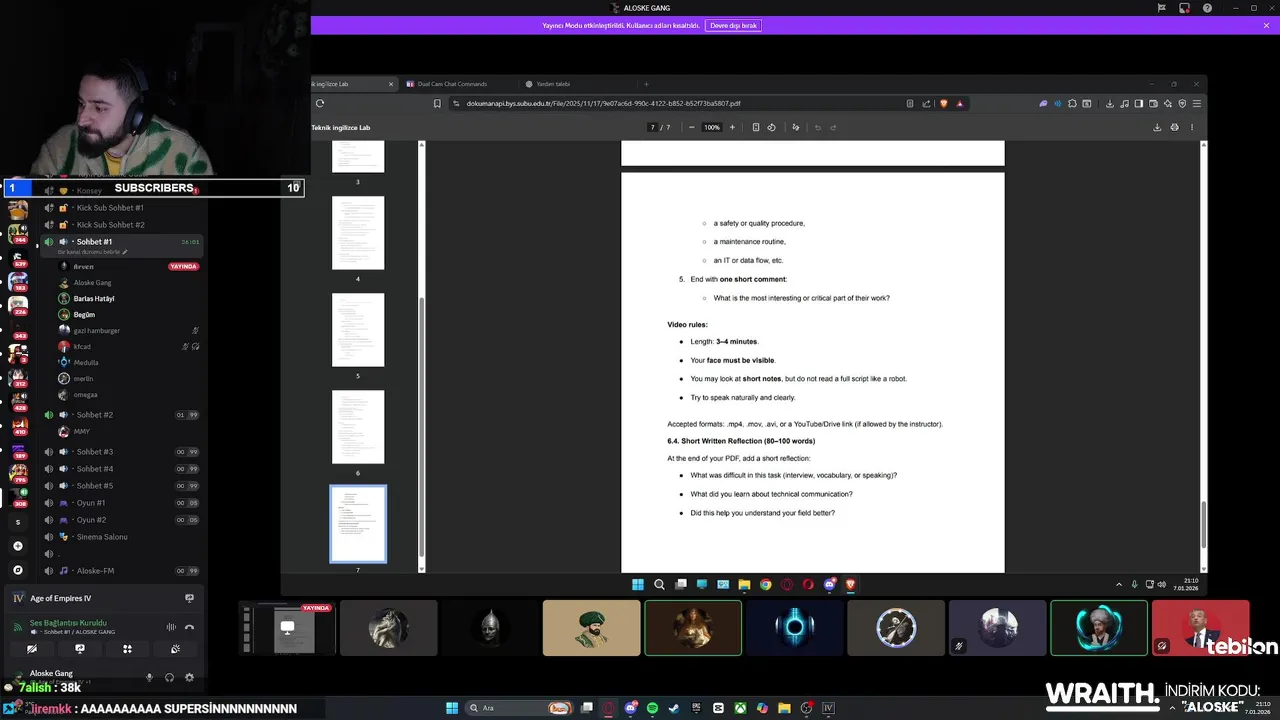Toggle noise suppression waveform icon

[171, 627]
